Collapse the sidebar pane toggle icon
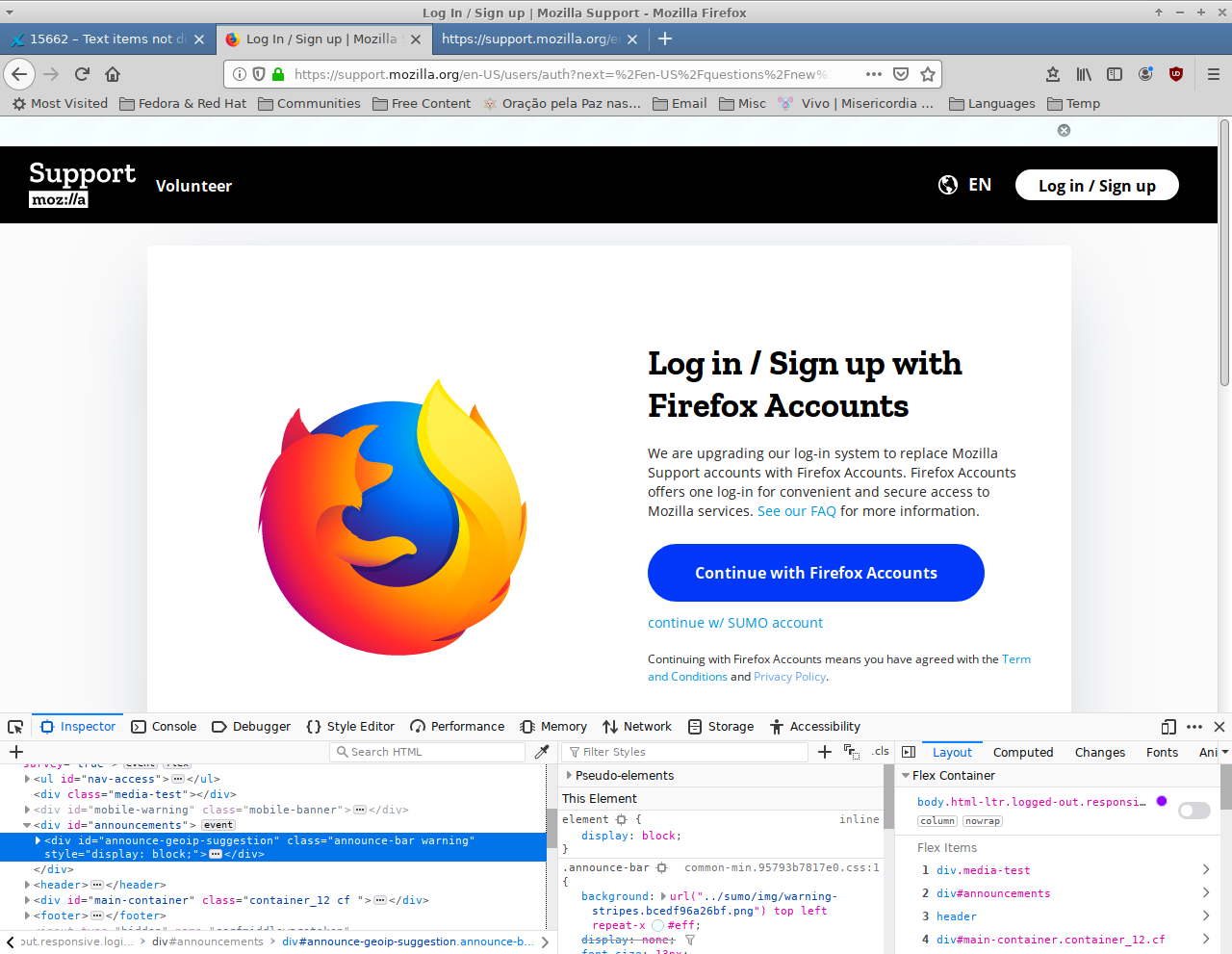Image resolution: width=1232 pixels, height=954 pixels. pyautogui.click(x=909, y=752)
